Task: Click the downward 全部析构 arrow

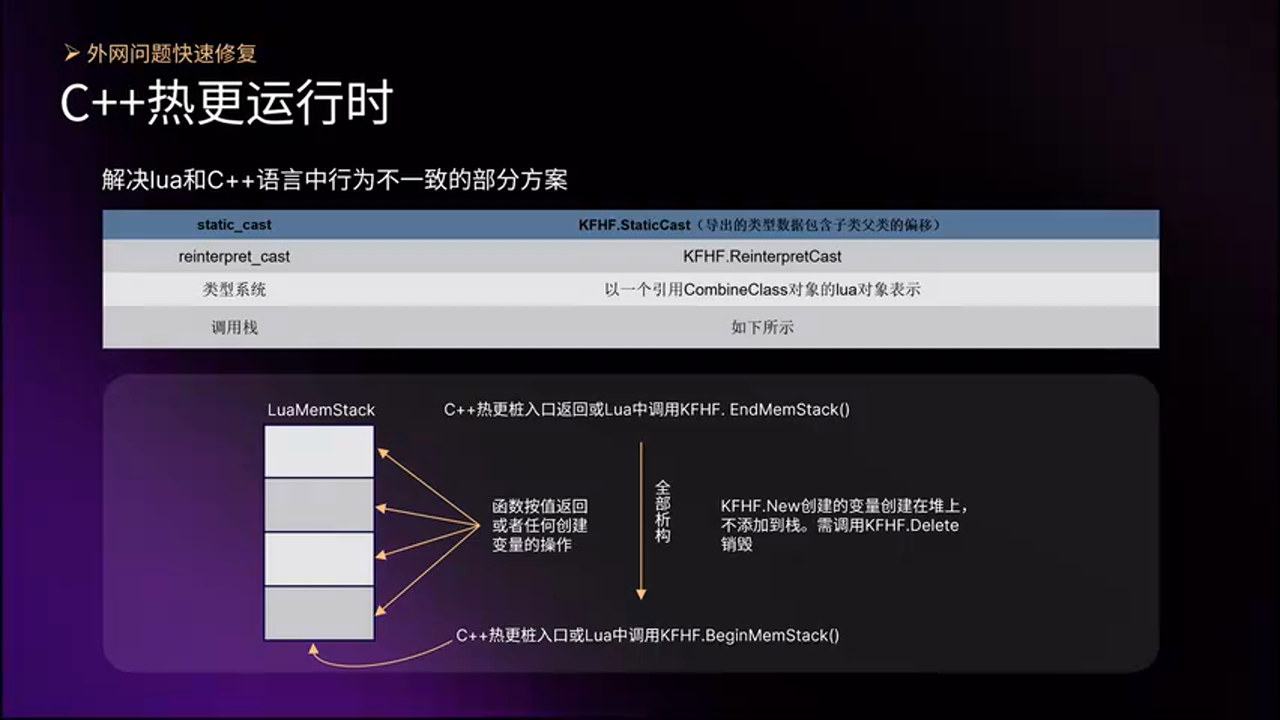Action: click(640, 520)
